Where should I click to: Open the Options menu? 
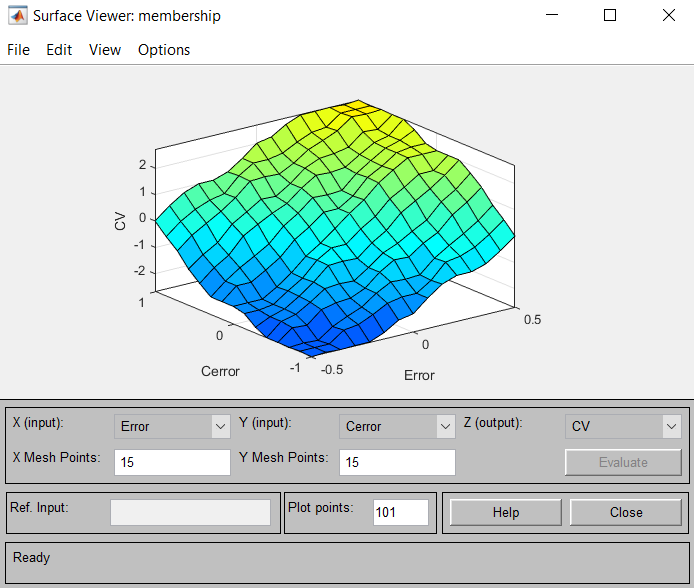tap(164, 50)
